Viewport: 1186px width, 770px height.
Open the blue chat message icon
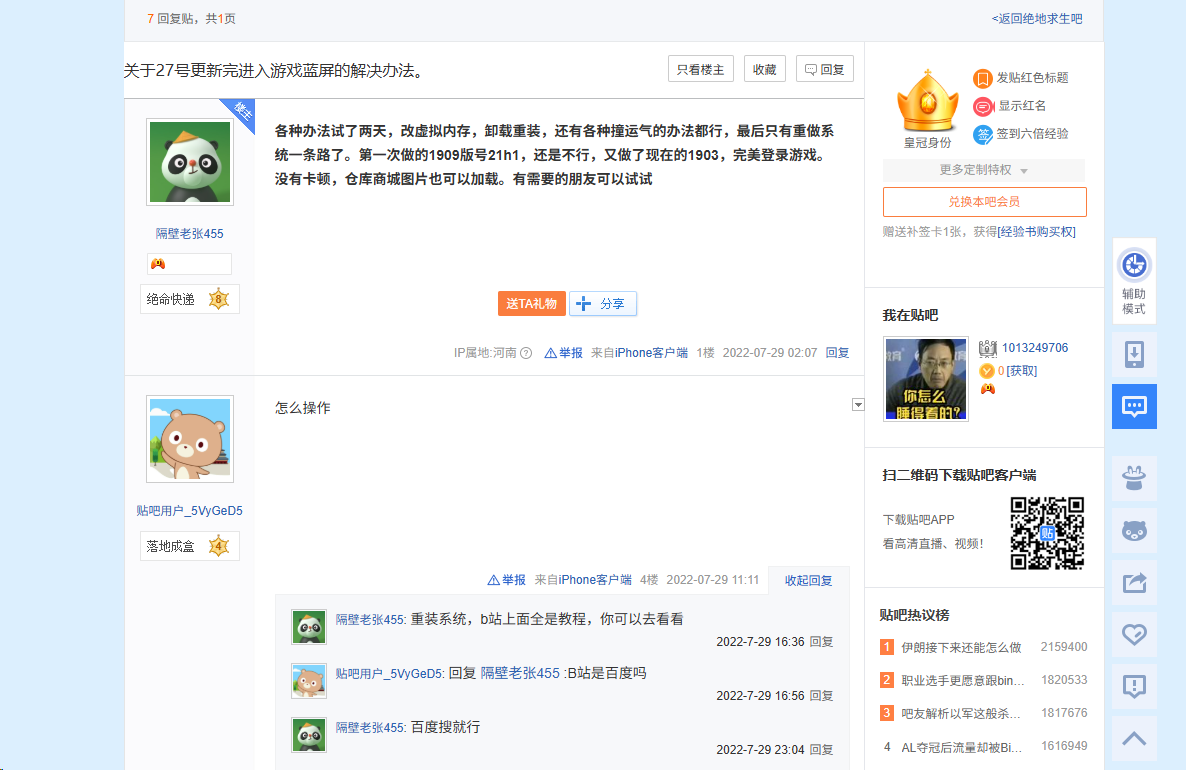point(1134,407)
